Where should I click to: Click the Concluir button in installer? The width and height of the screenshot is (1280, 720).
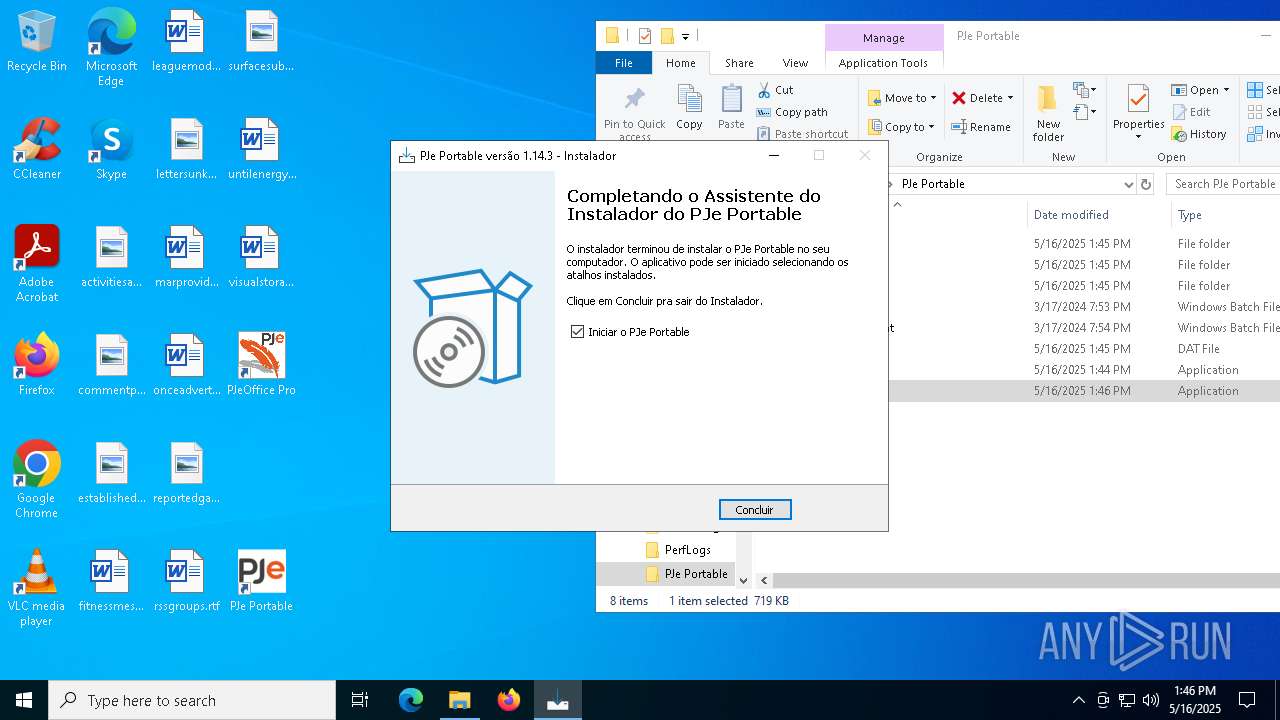click(754, 510)
